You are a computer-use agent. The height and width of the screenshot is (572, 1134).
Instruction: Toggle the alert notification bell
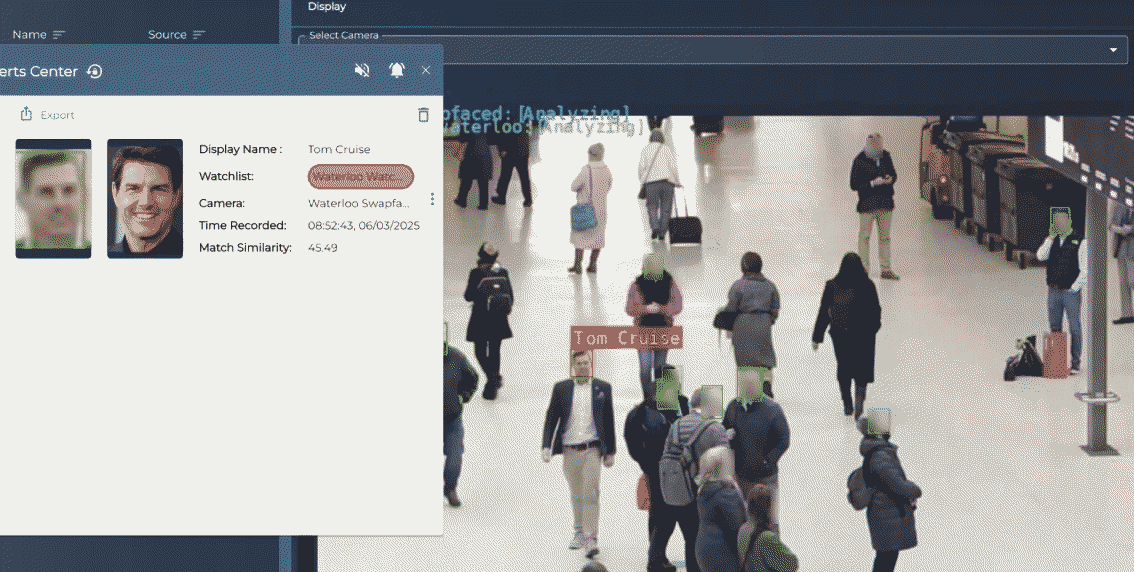(x=397, y=70)
